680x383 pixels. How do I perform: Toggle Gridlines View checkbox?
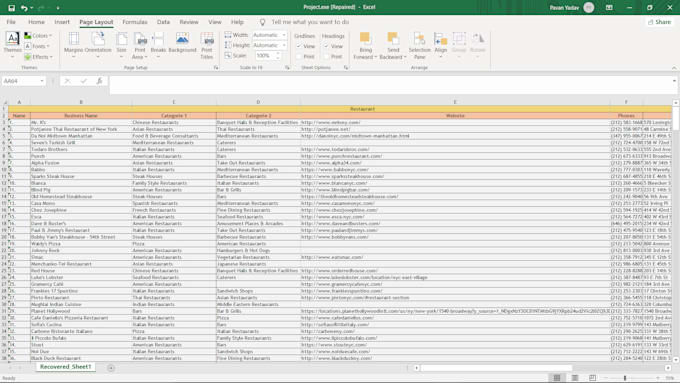(299, 46)
